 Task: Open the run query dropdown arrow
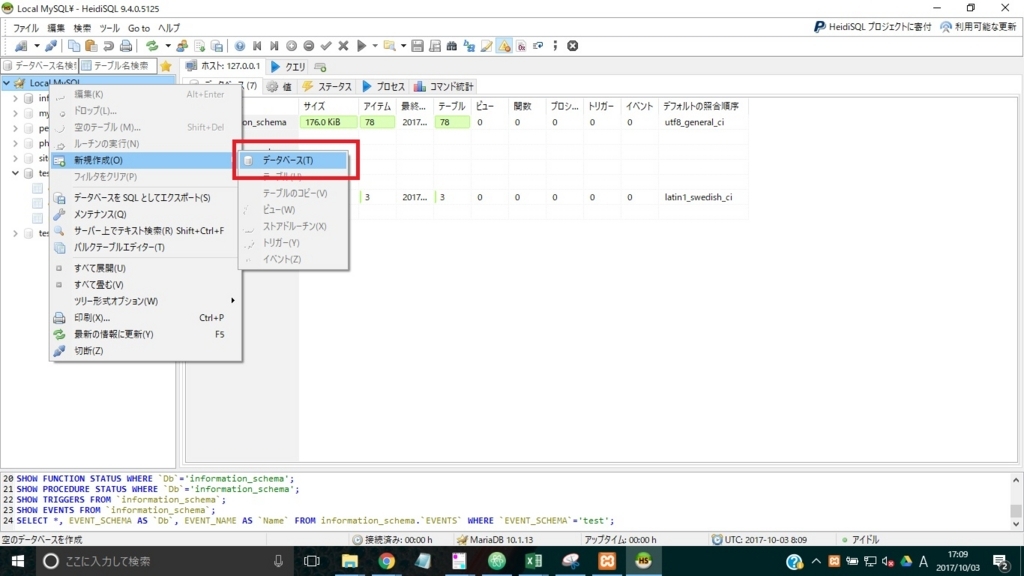click(x=375, y=46)
